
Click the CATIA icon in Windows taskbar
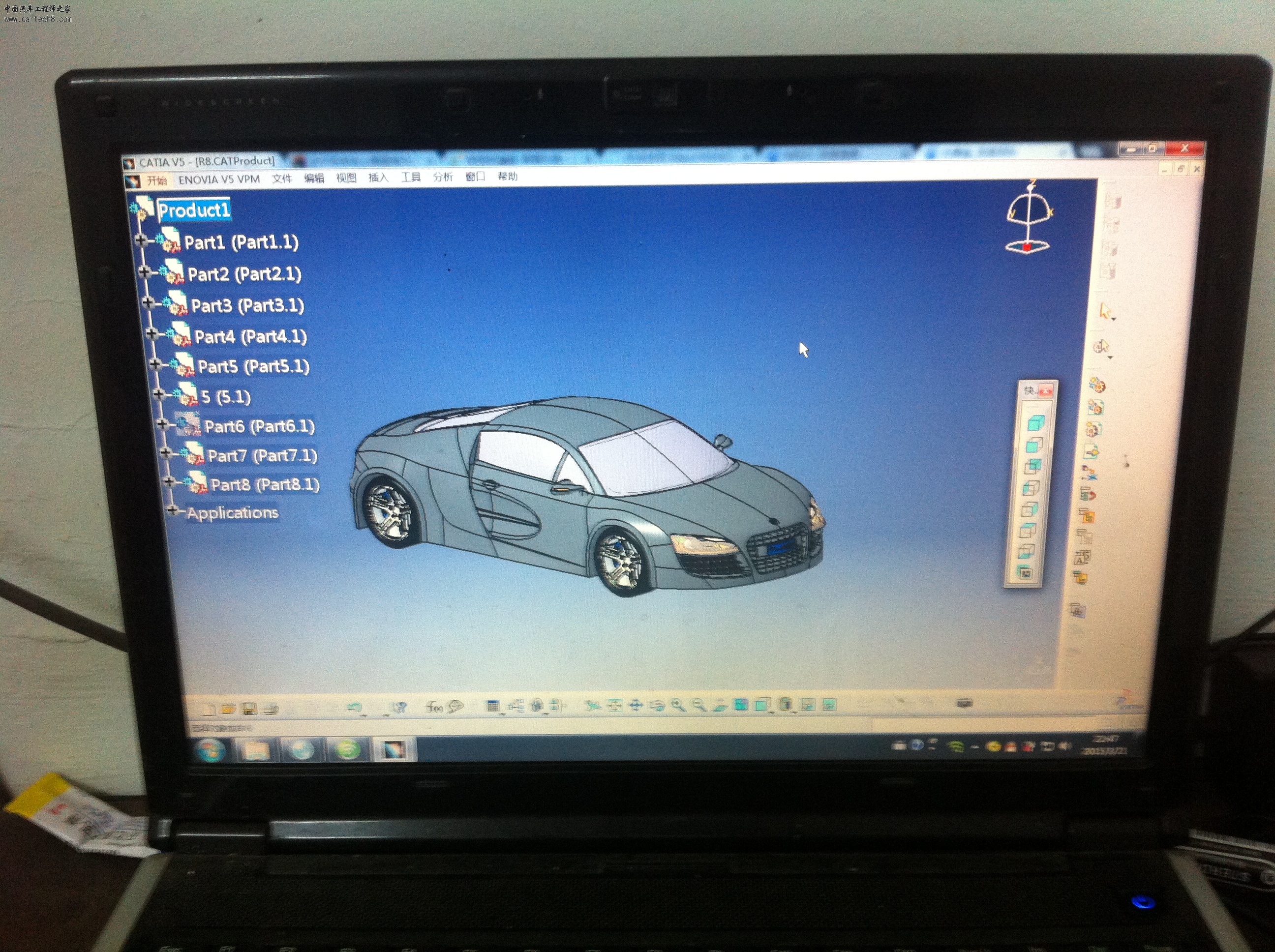tap(394, 749)
